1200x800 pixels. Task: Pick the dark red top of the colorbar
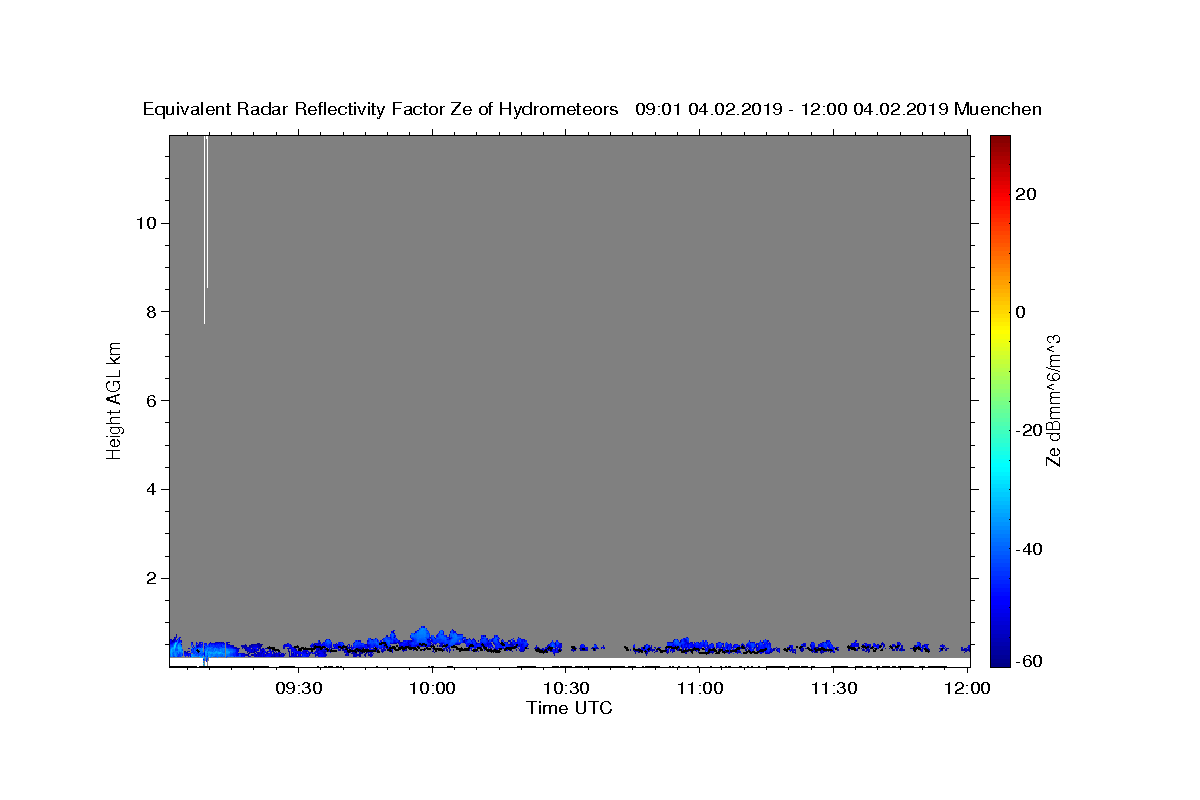1000,141
